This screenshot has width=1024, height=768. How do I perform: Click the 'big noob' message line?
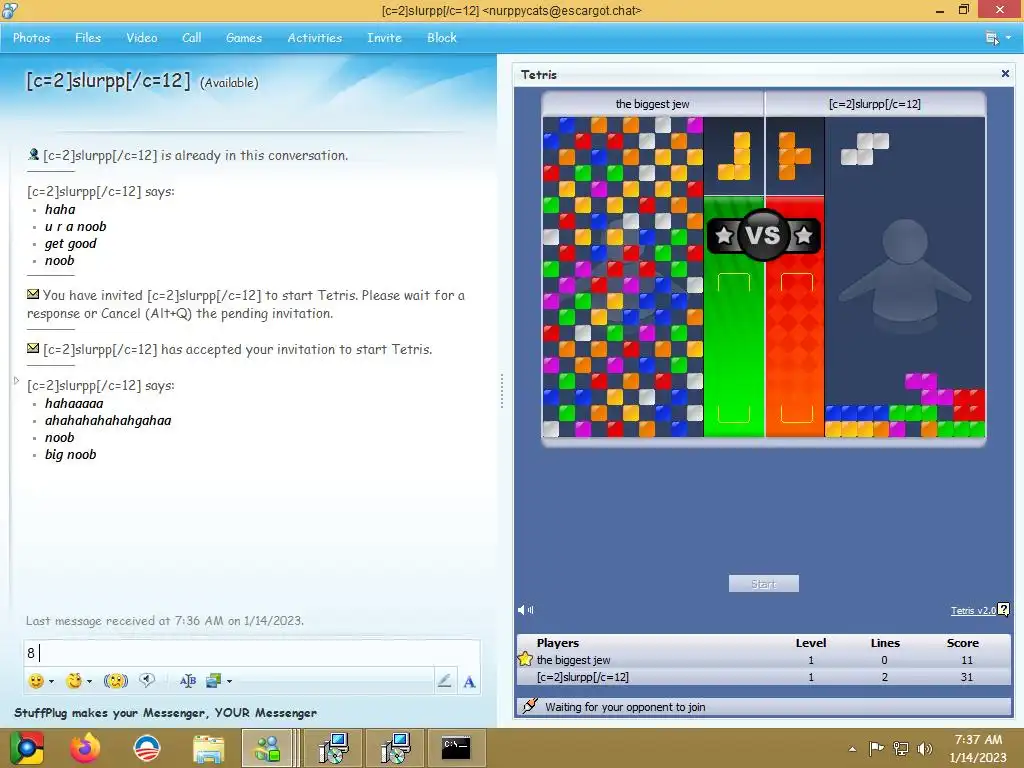(71, 455)
